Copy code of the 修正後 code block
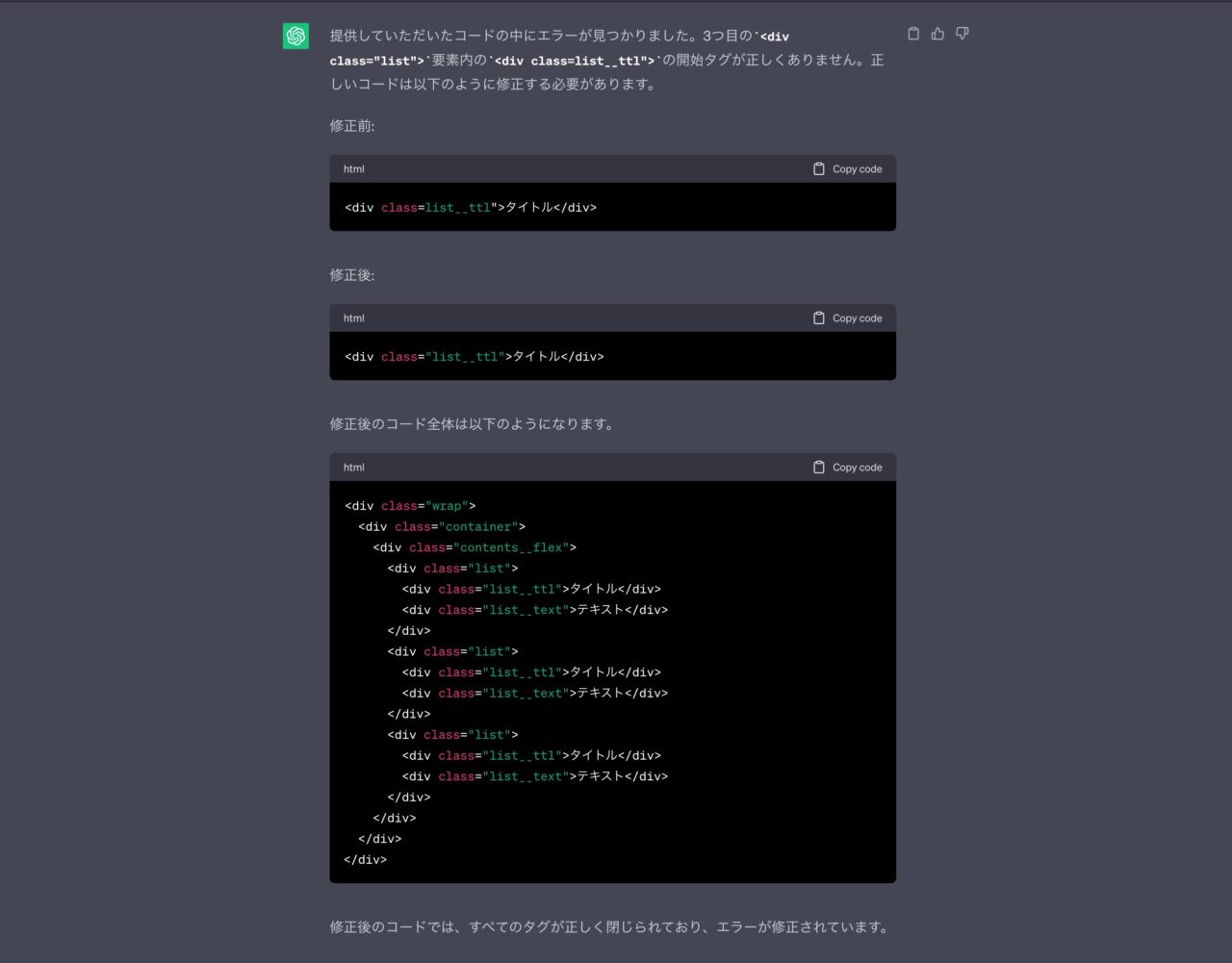 (847, 317)
